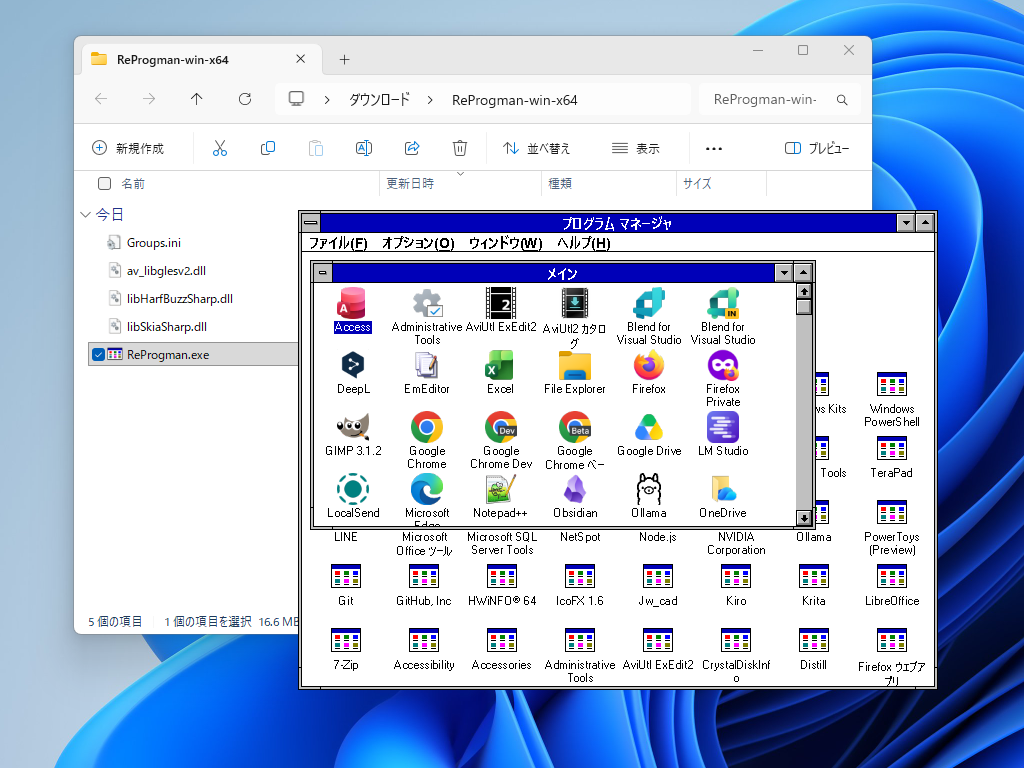Open the ウィンドウ(W) menu
Screen dimensions: 1024x768
[505, 243]
